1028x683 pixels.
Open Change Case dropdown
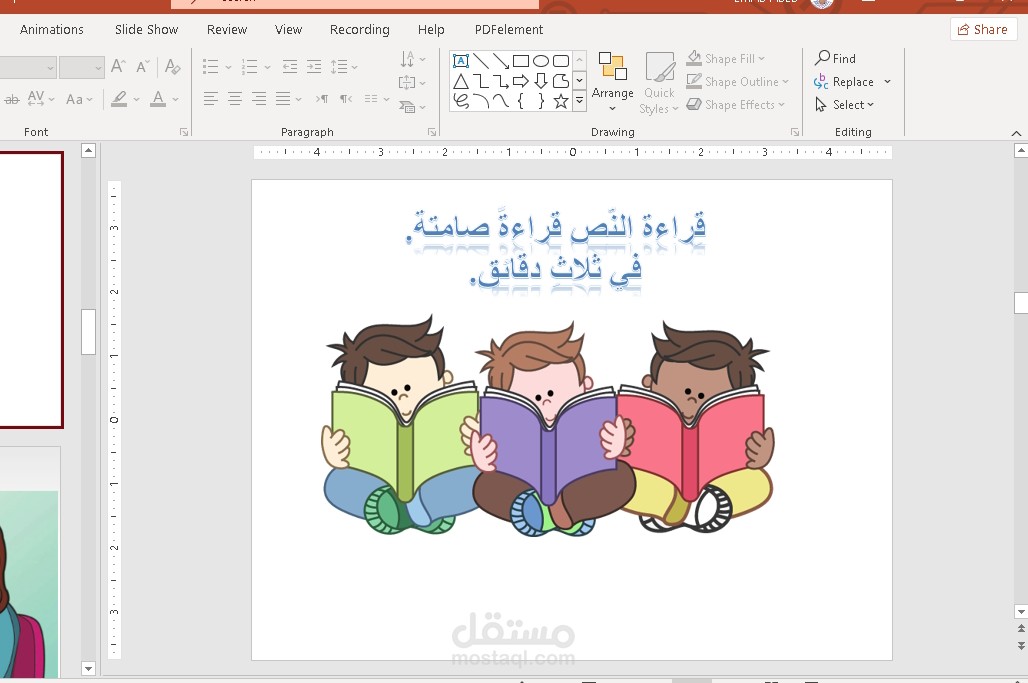pyautogui.click(x=79, y=100)
